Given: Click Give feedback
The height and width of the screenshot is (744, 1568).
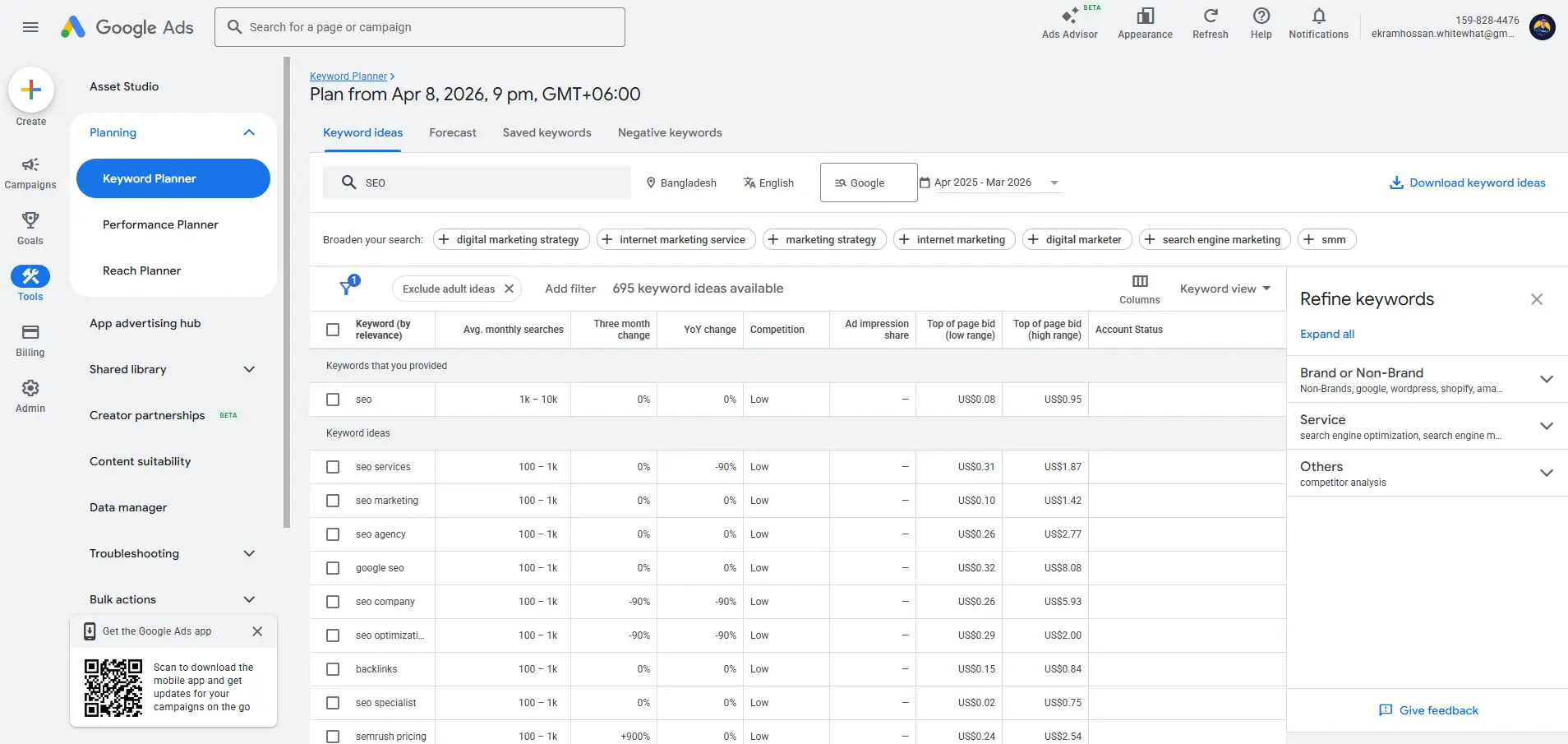Looking at the screenshot, I should 1428,710.
